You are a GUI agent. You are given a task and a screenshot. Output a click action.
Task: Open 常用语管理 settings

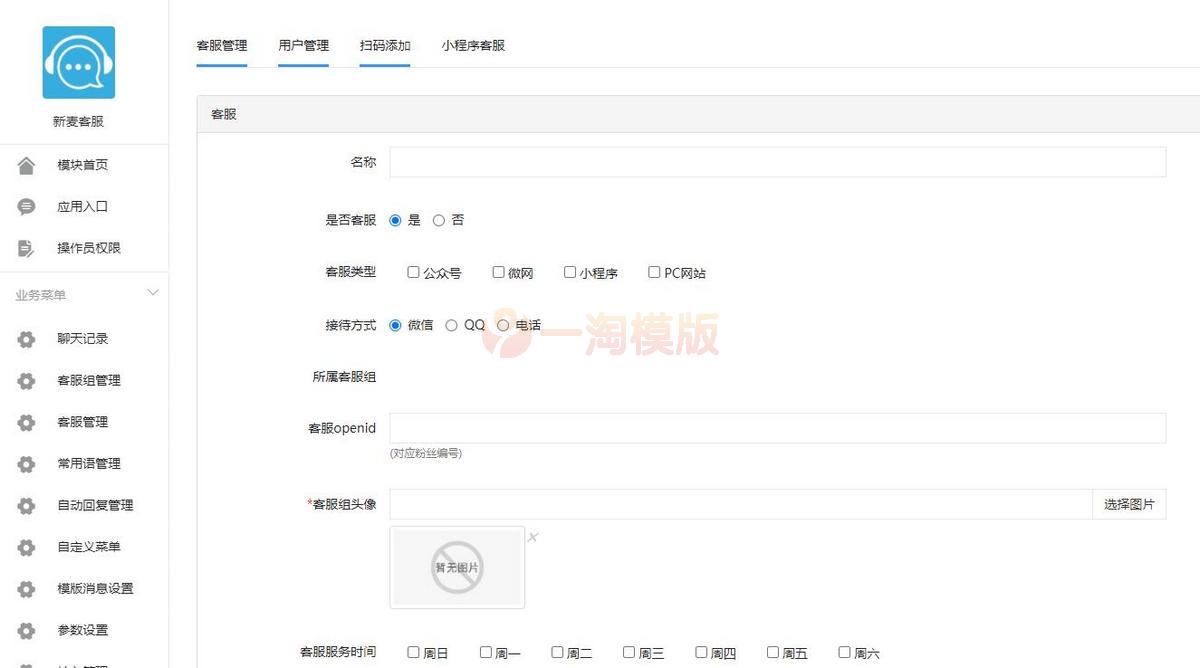point(88,463)
